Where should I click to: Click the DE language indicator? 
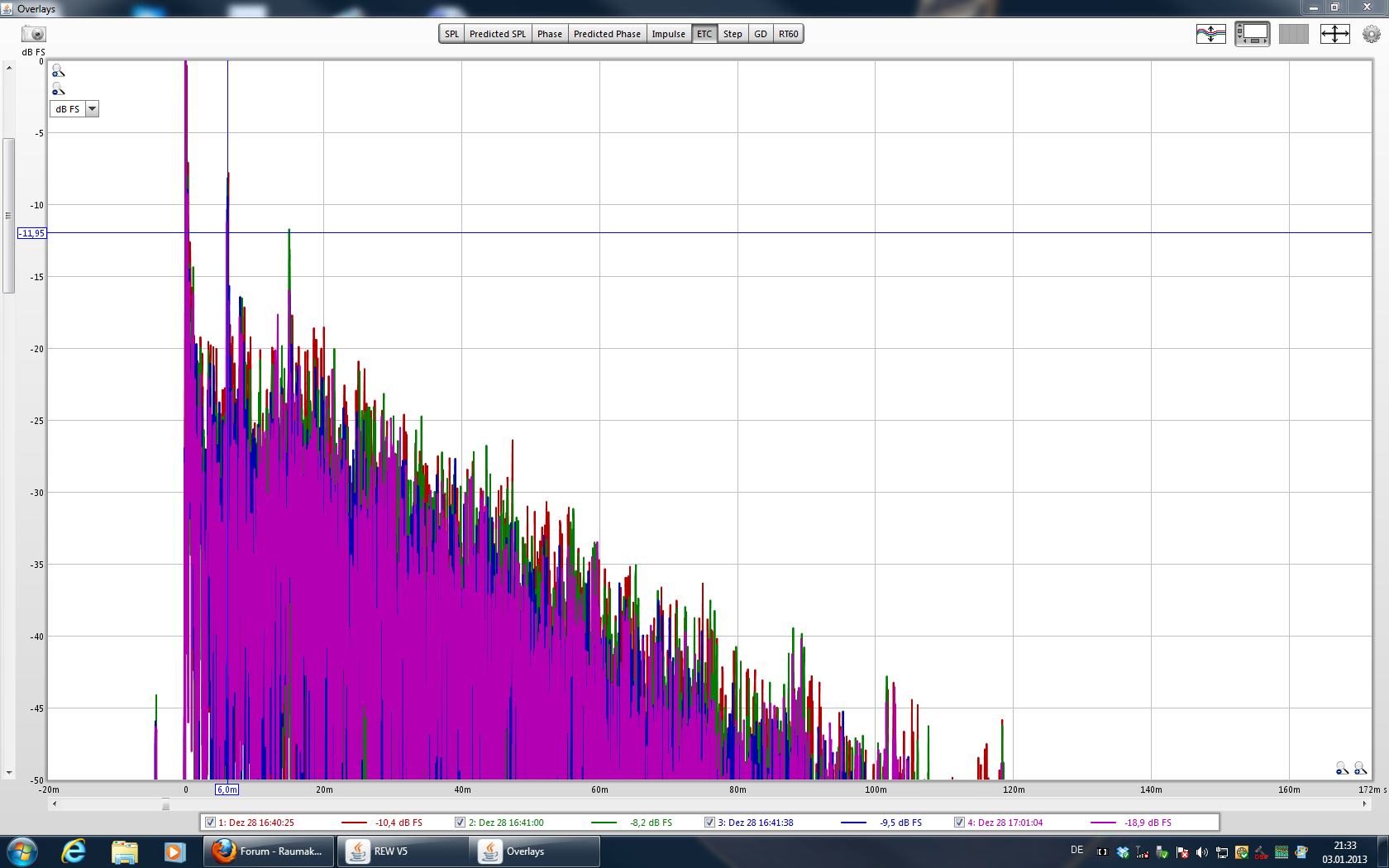[x=1076, y=850]
